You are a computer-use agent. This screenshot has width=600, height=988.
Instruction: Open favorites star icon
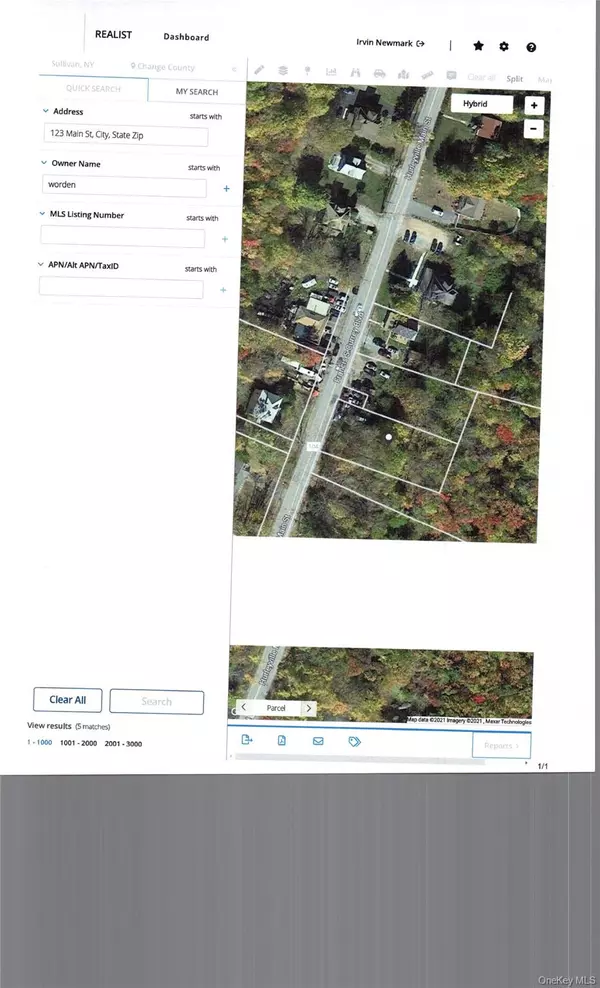pos(478,45)
